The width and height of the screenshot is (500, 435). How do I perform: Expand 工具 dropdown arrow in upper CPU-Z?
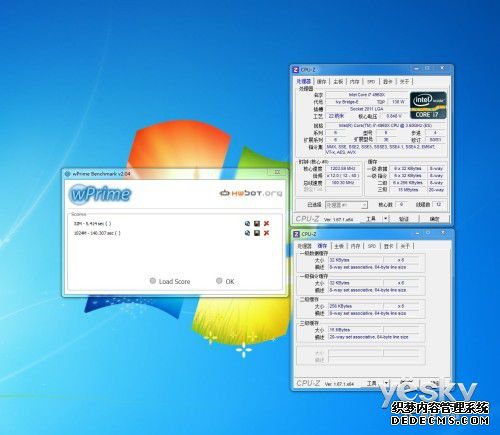pyautogui.click(x=386, y=219)
